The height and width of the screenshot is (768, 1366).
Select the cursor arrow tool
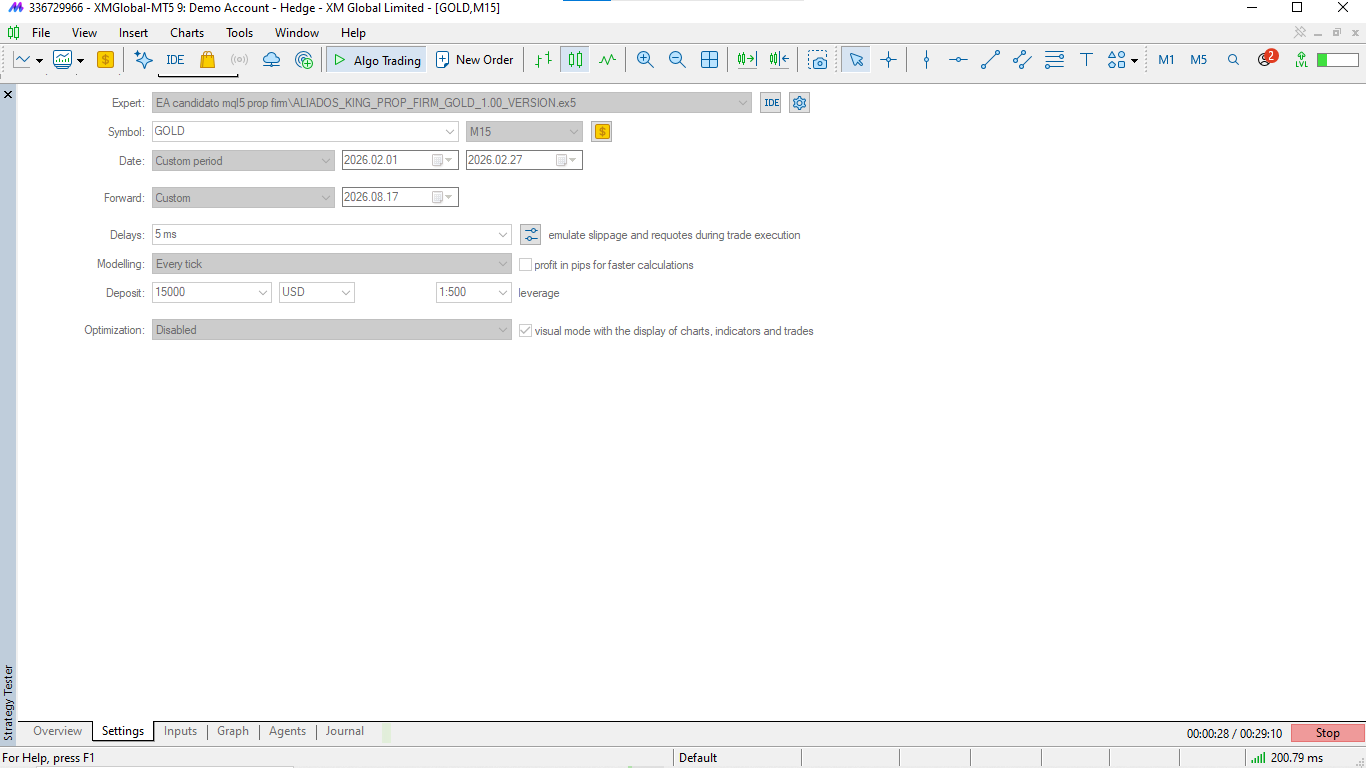click(856, 60)
